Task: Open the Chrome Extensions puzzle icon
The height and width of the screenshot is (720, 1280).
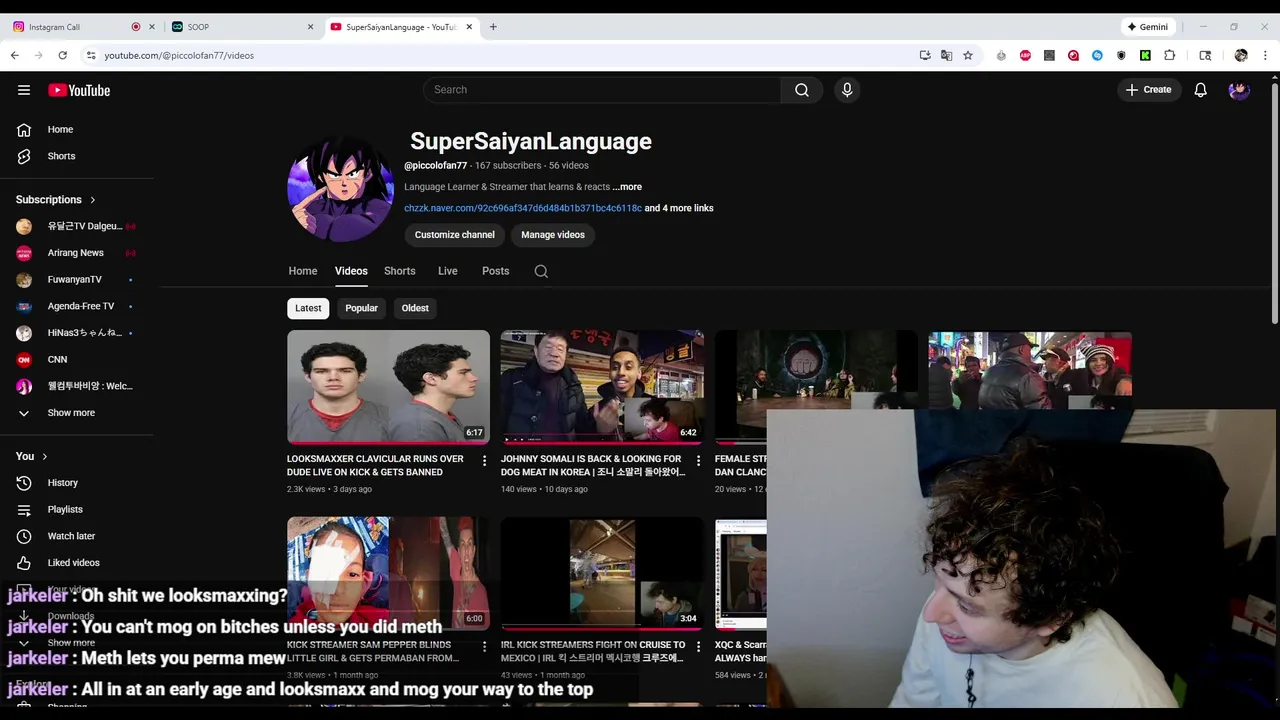Action: (1169, 55)
